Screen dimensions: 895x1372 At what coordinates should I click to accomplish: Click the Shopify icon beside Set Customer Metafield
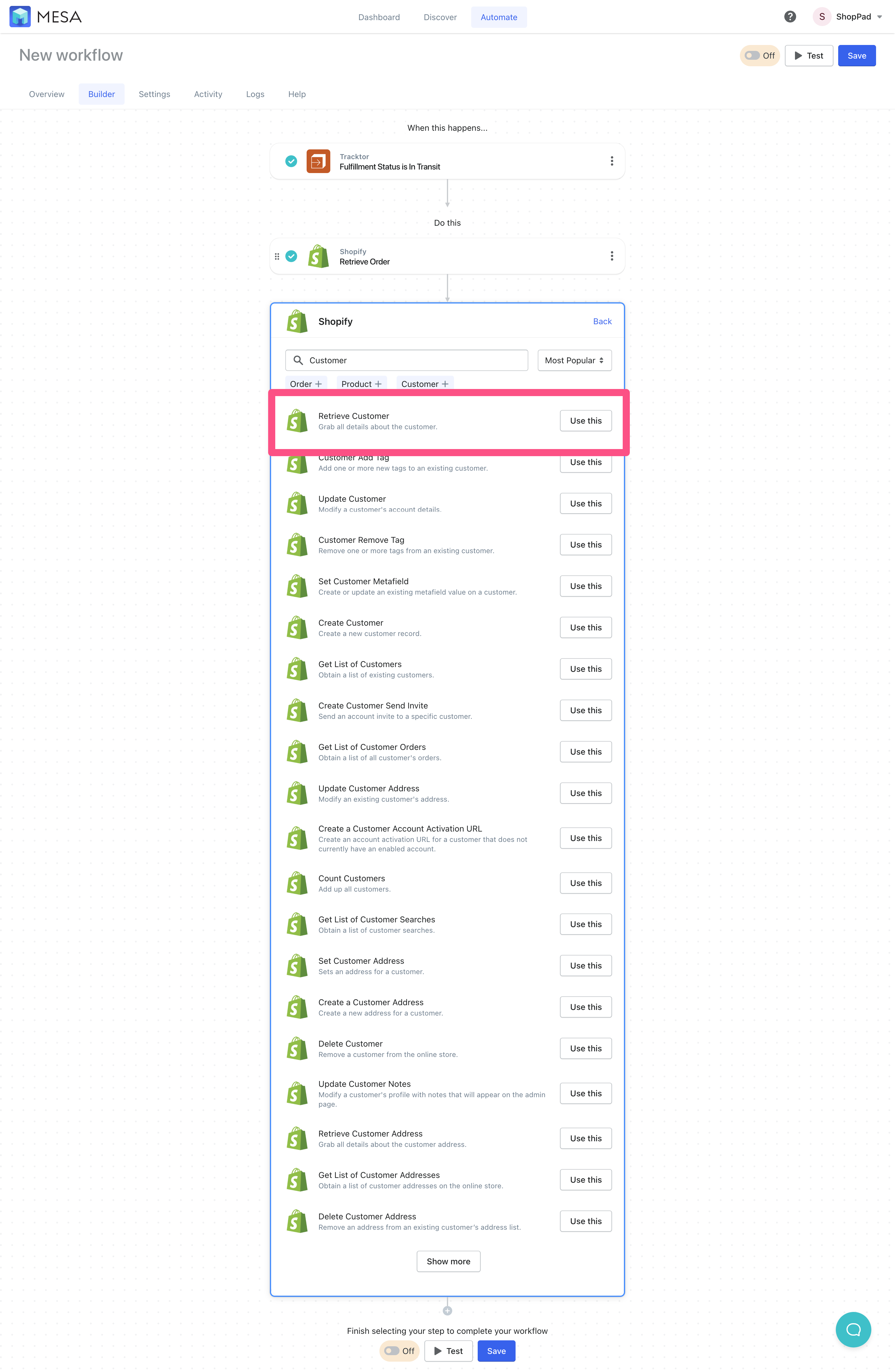coord(297,586)
